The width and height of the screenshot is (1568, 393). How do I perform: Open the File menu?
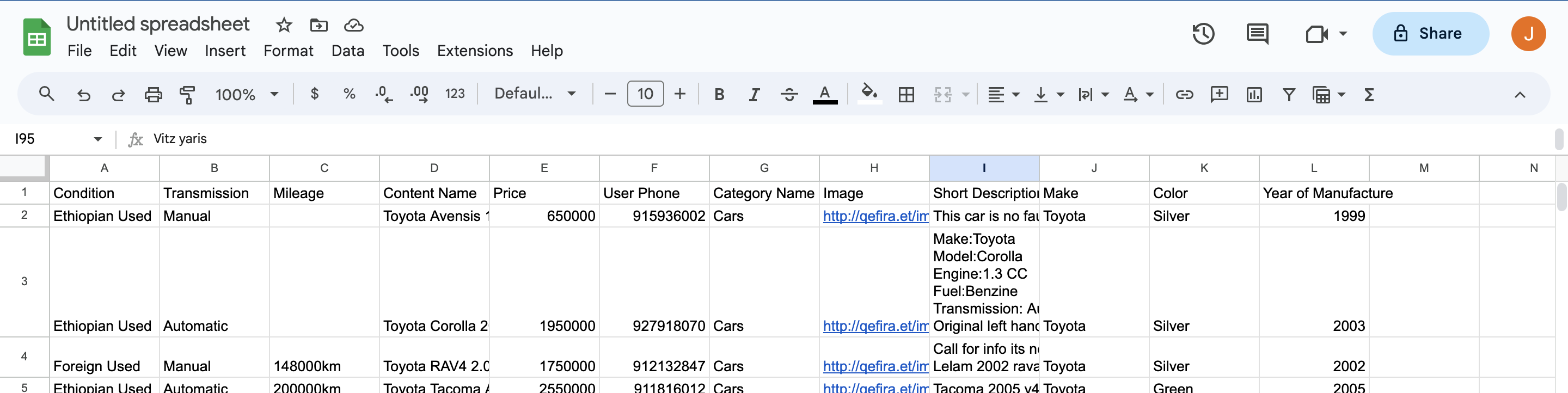[79, 51]
